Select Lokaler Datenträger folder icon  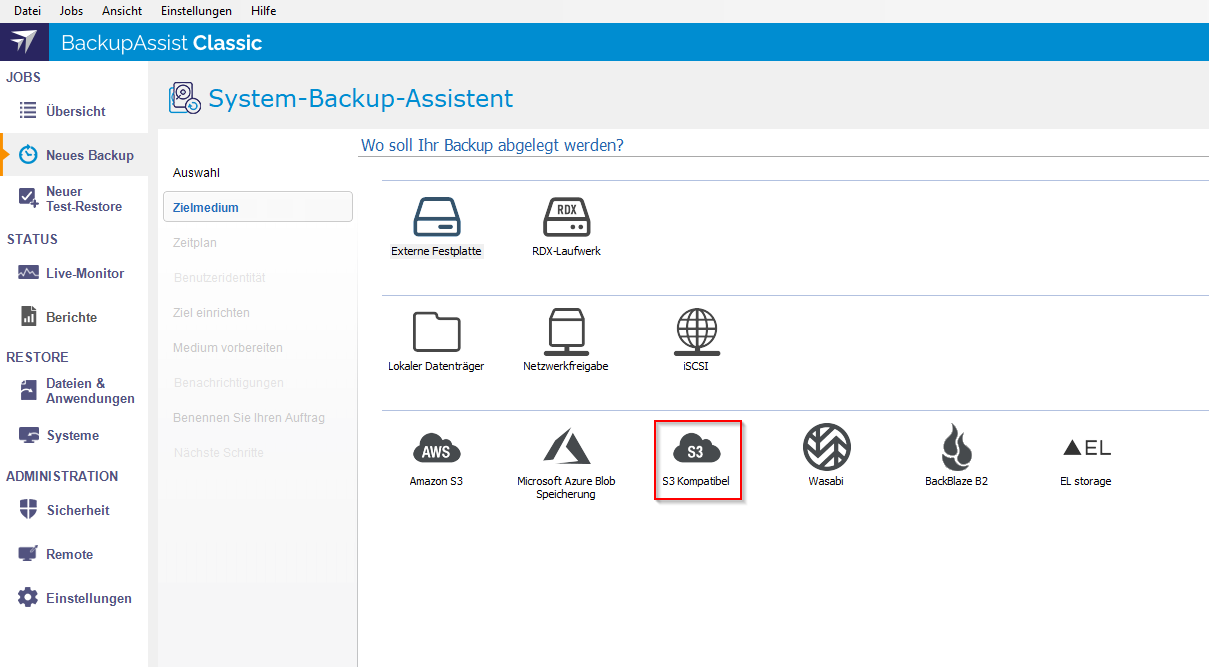(x=436, y=332)
